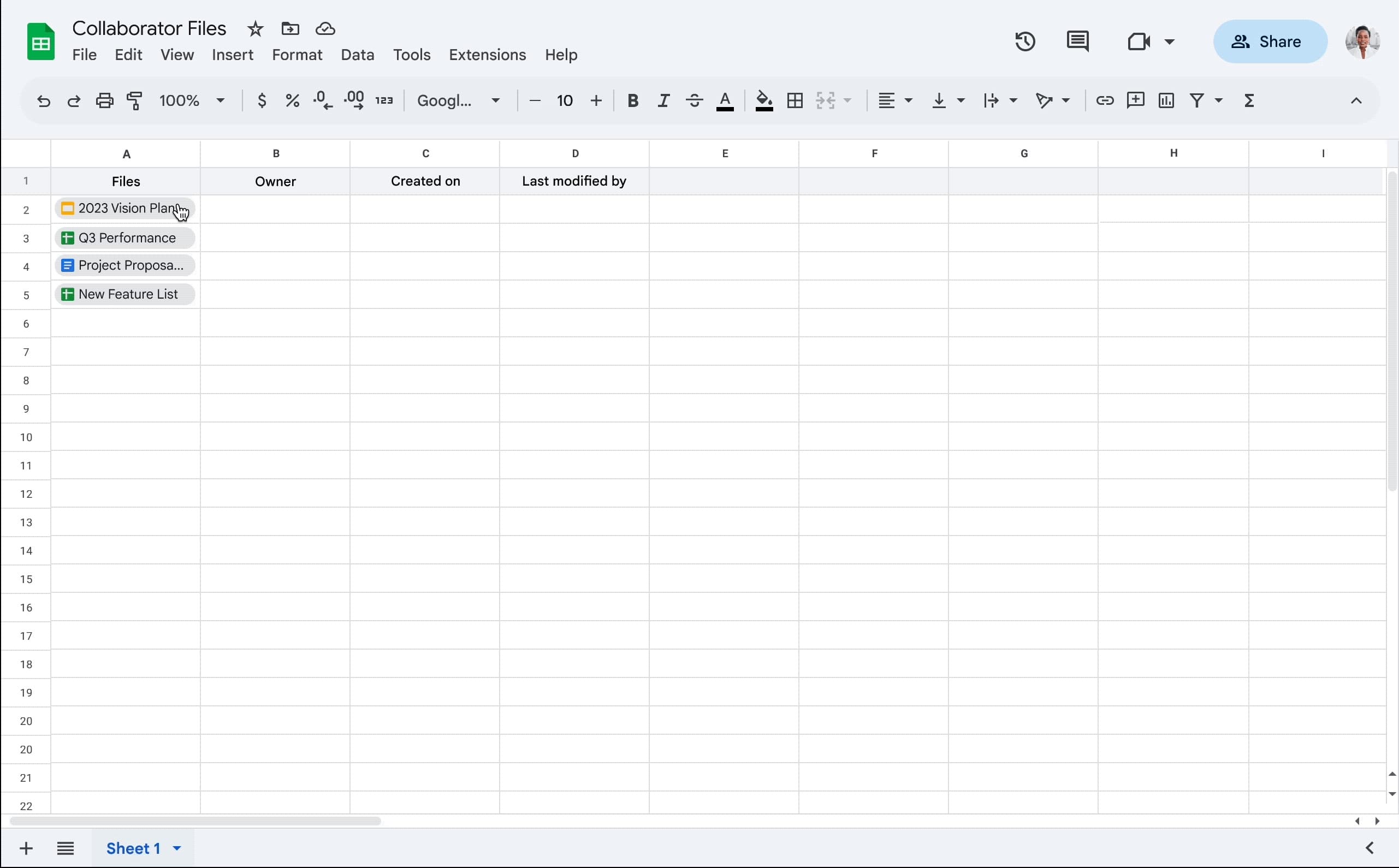Open the Sheet 1 tab options arrow
Viewport: 1399px width, 868px height.
(x=177, y=848)
